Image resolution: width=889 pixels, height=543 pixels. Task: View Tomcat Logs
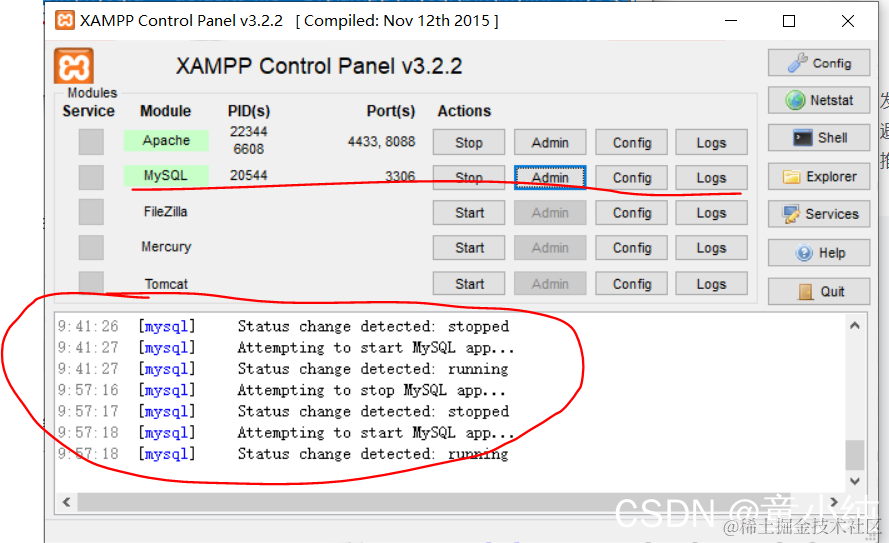[711, 283]
